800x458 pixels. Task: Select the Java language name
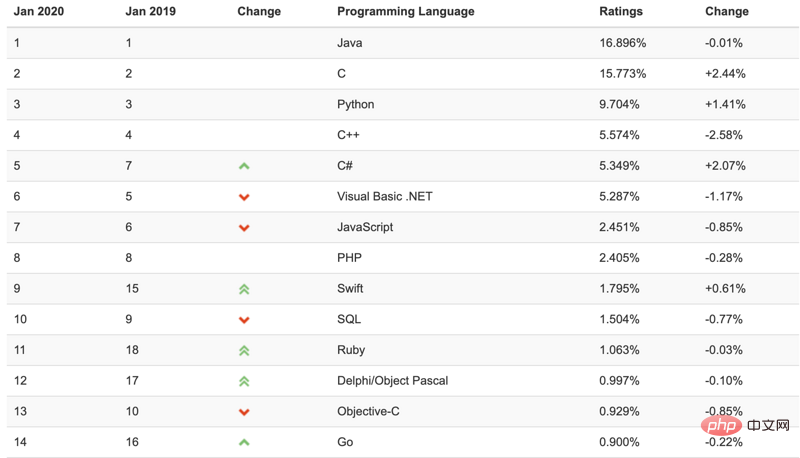[x=349, y=43]
